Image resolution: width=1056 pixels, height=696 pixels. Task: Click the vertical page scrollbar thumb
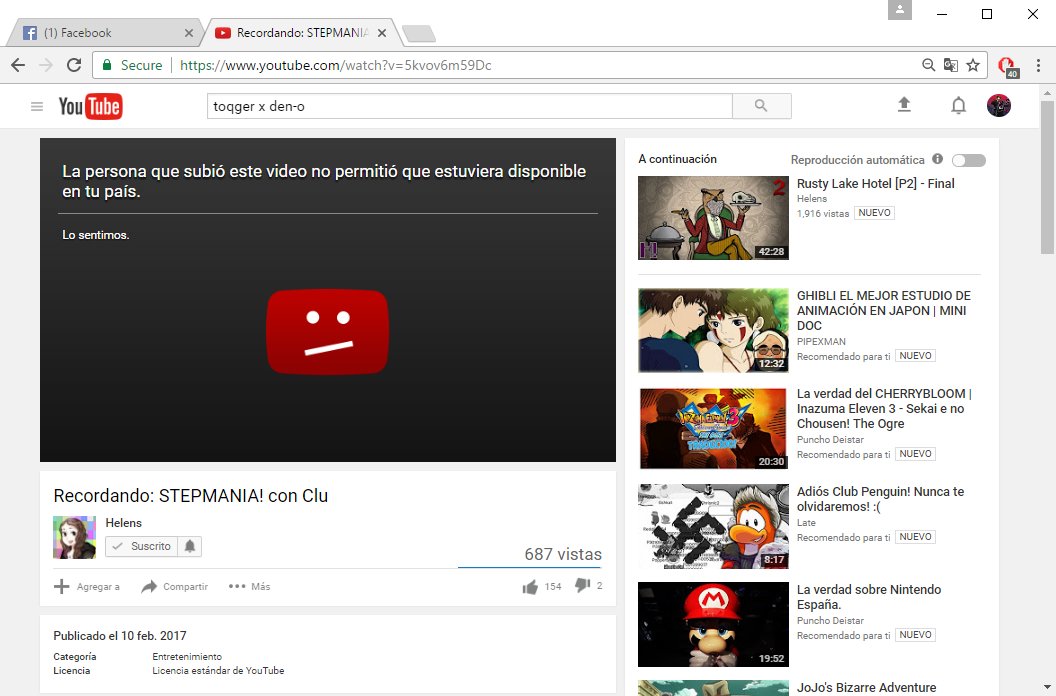click(1047, 177)
